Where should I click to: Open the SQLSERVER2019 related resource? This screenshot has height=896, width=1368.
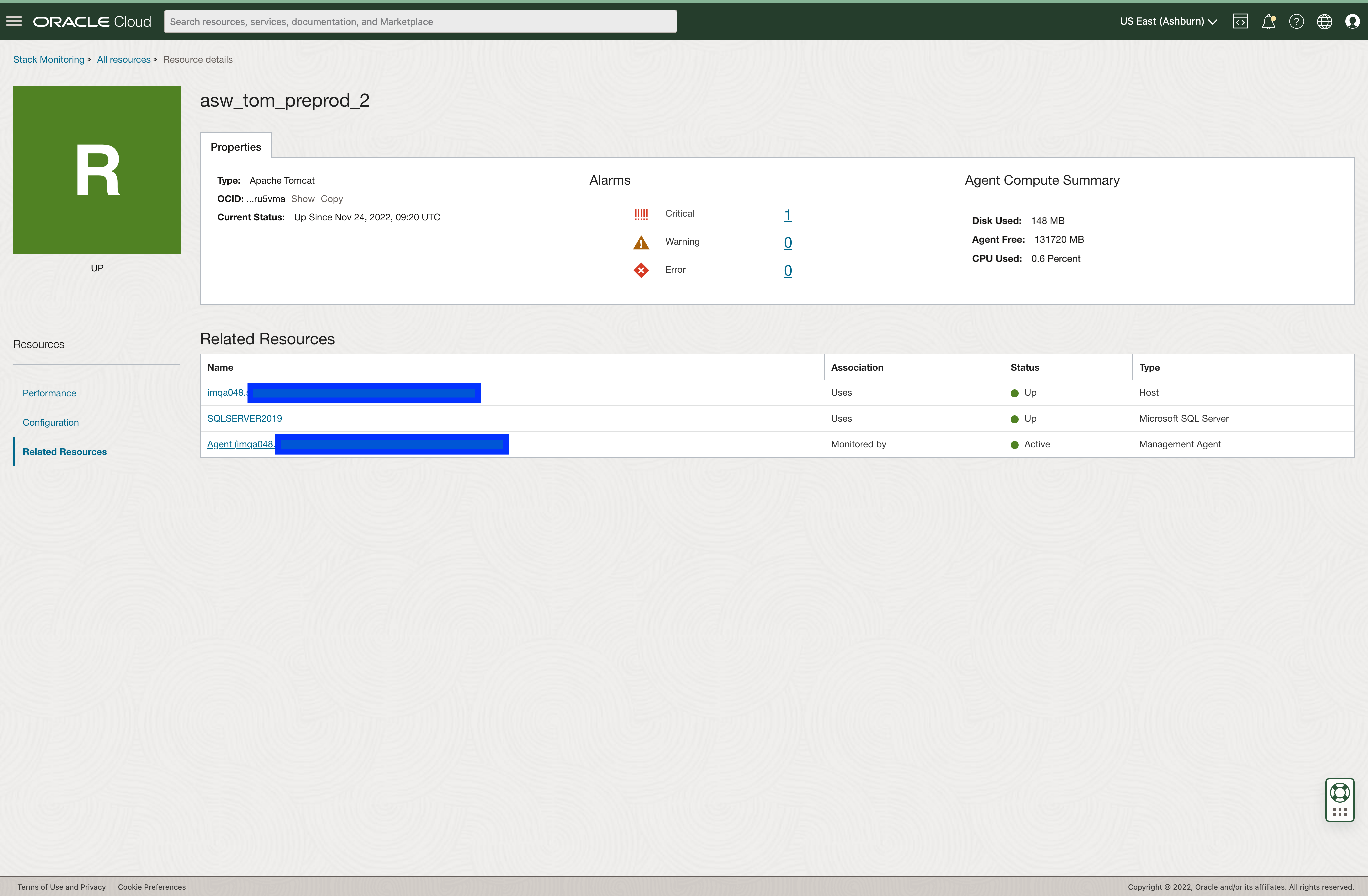244,418
